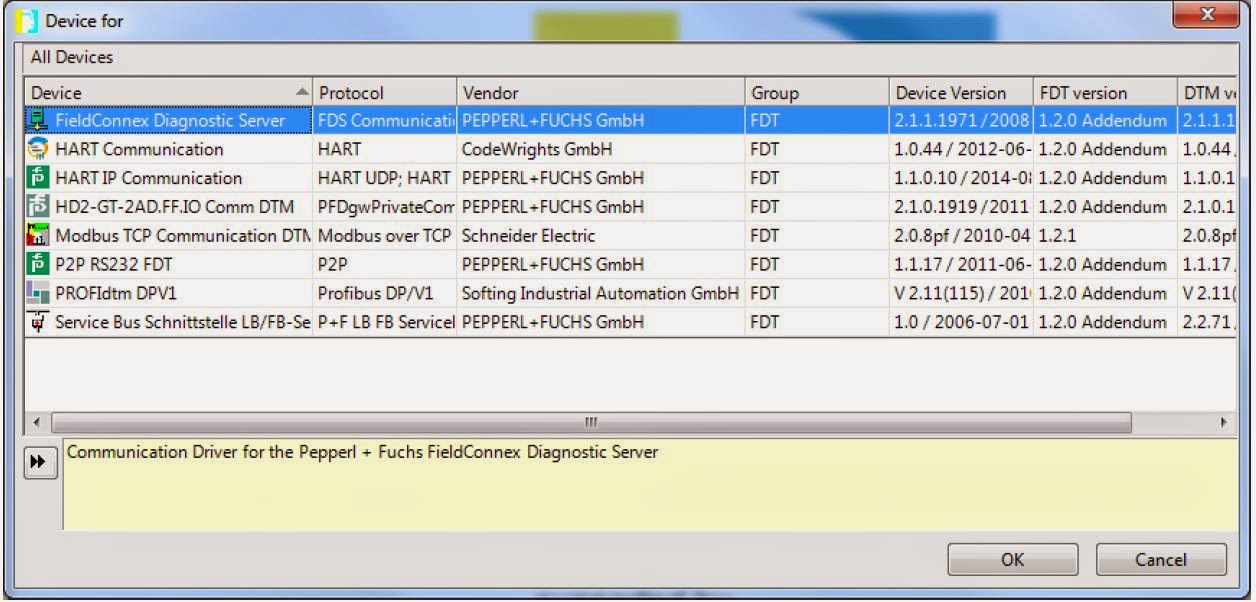Click device version 1.1.17 / 2011-06 cell

[961, 265]
